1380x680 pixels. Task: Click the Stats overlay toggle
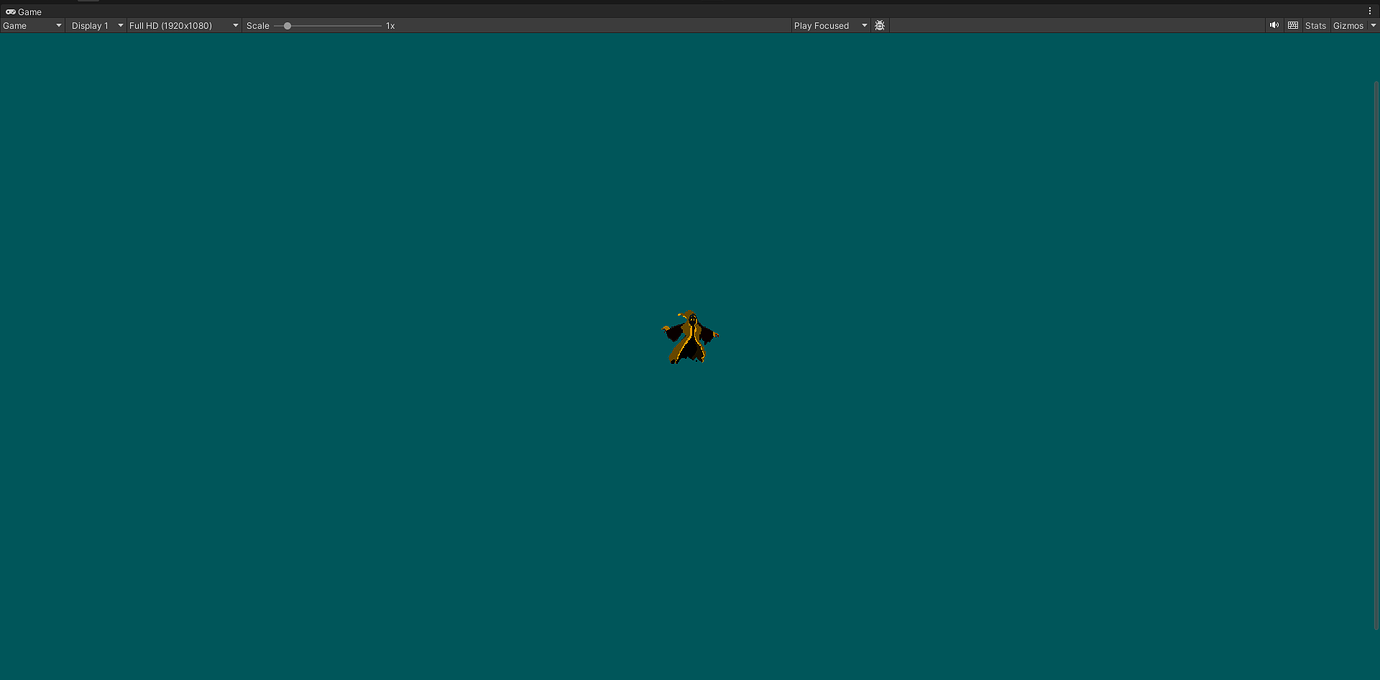[1315, 25]
